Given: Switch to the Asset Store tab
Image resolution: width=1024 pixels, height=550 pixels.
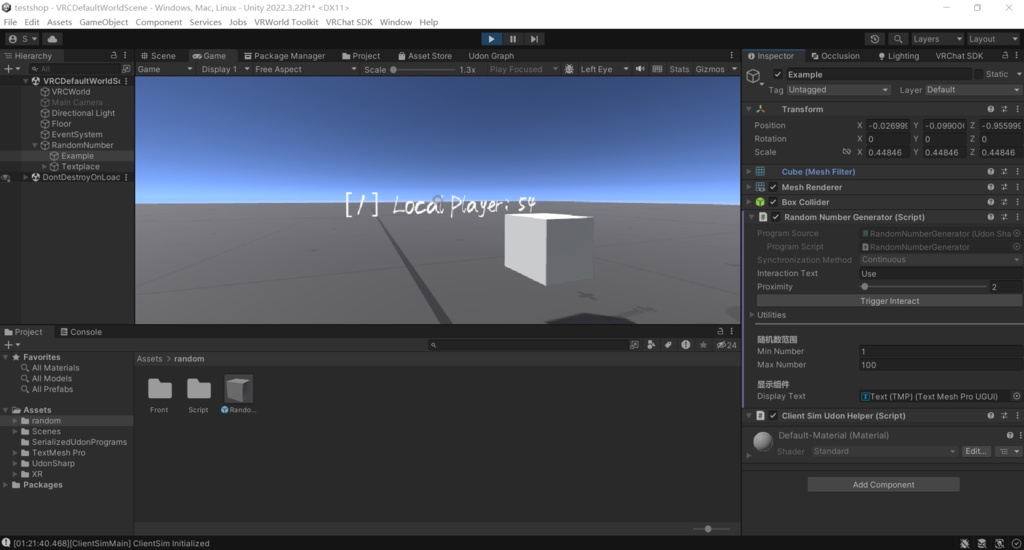Looking at the screenshot, I should coord(424,56).
